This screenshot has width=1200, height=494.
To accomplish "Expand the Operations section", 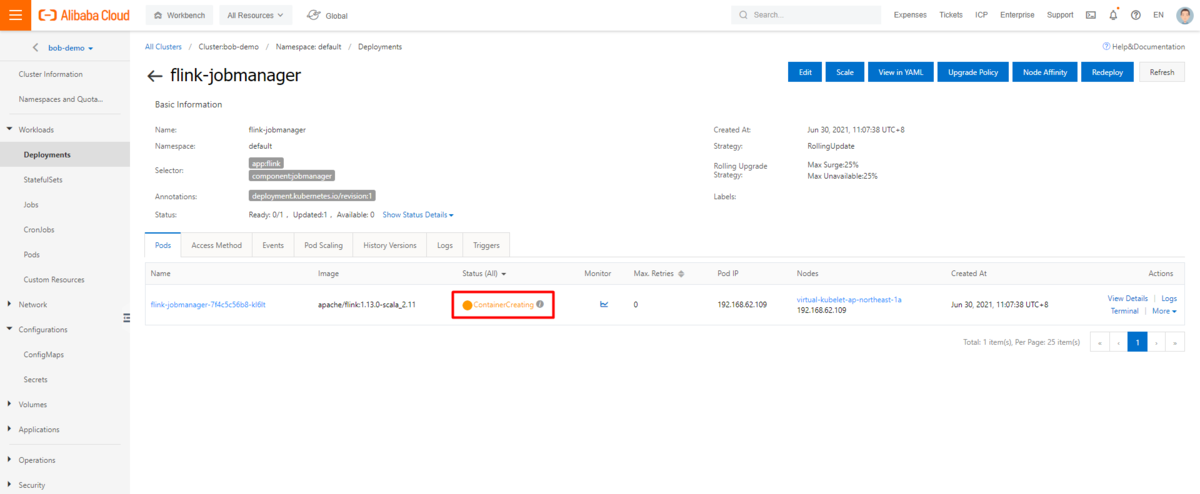I will (37, 460).
